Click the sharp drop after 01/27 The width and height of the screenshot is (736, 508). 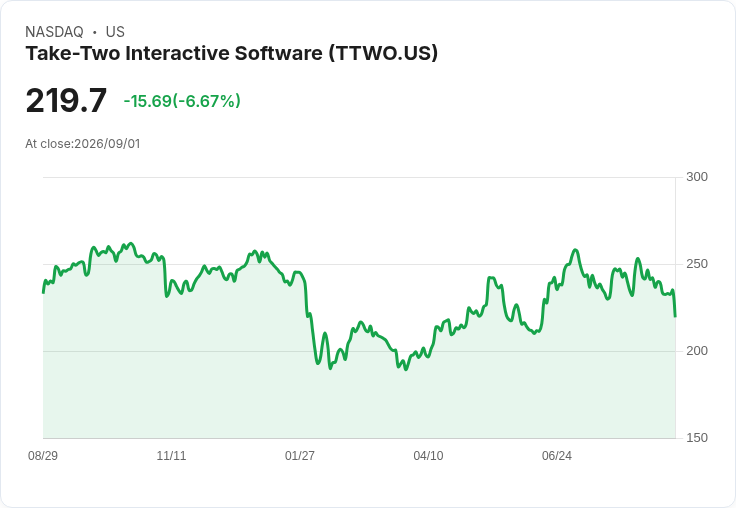pyautogui.click(x=311, y=329)
